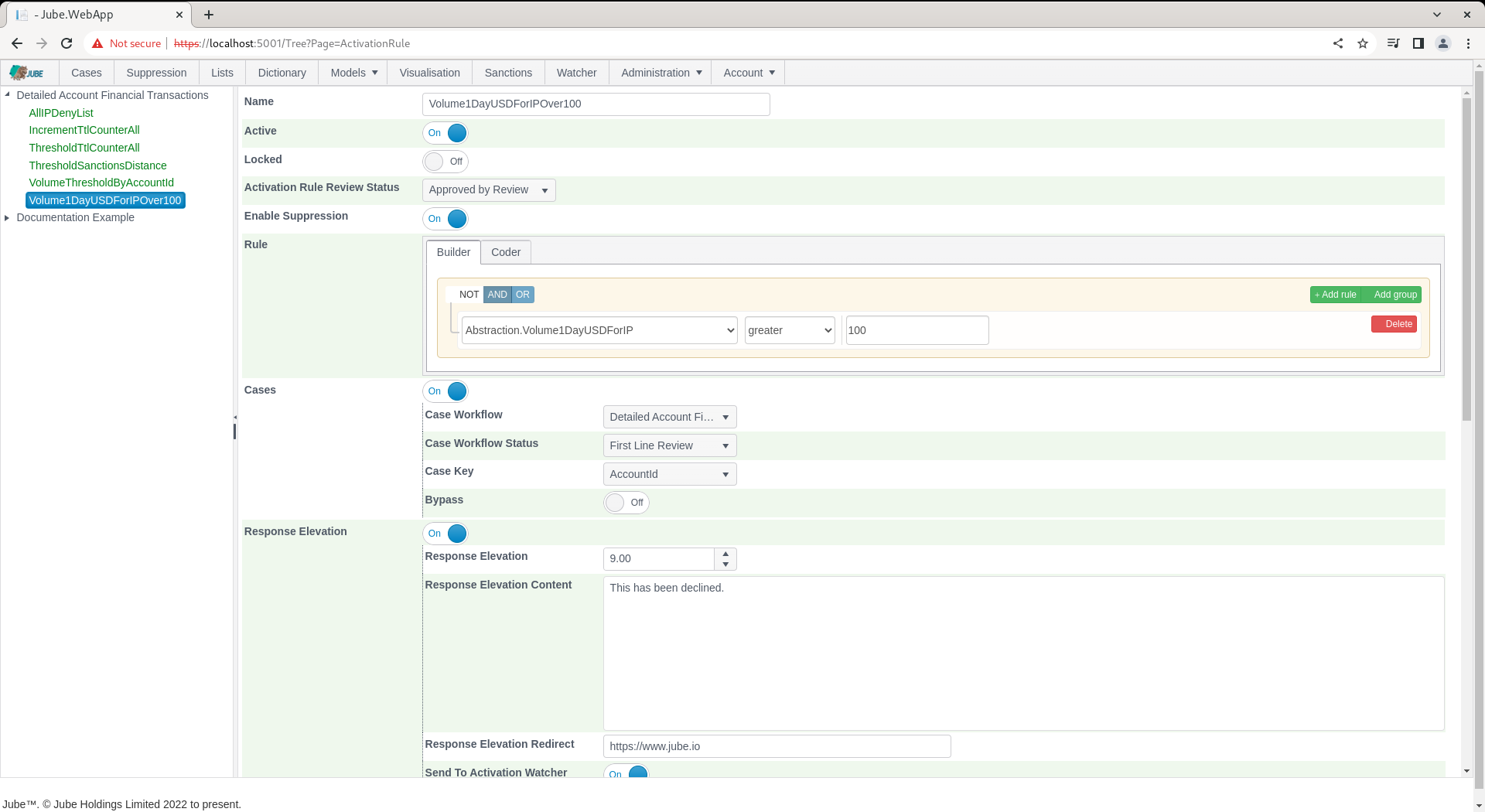Select ThresholdSanctionsDistance in the tree
Screen dimensions: 1485x812
[x=97, y=165]
